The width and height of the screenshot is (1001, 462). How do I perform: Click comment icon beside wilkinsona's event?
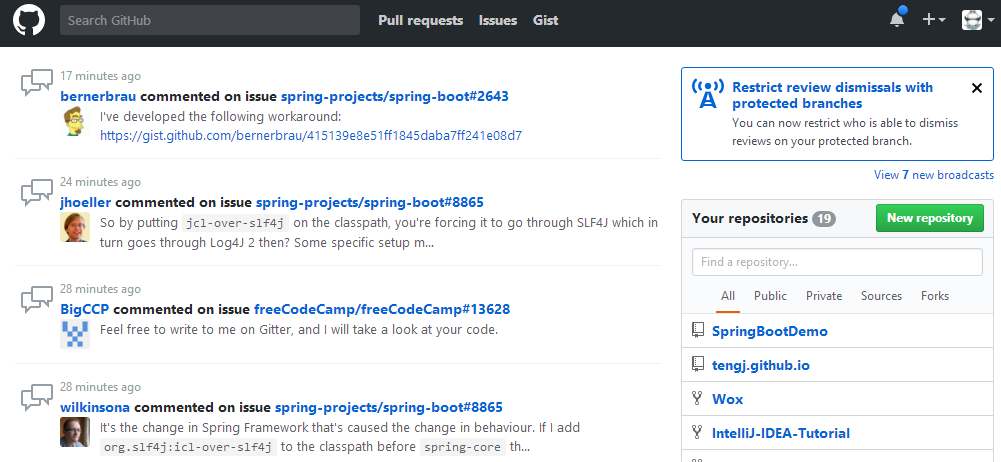tap(36, 398)
